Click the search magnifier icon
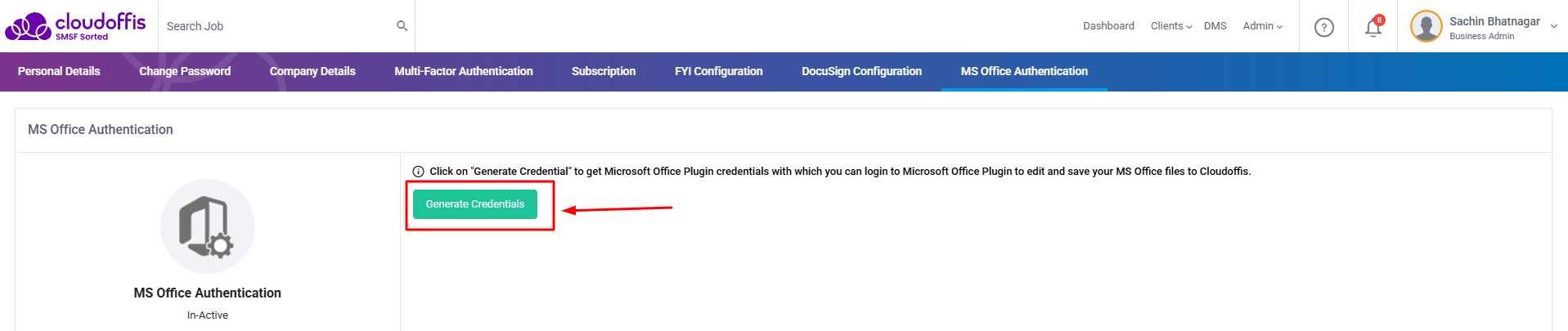 (x=402, y=26)
